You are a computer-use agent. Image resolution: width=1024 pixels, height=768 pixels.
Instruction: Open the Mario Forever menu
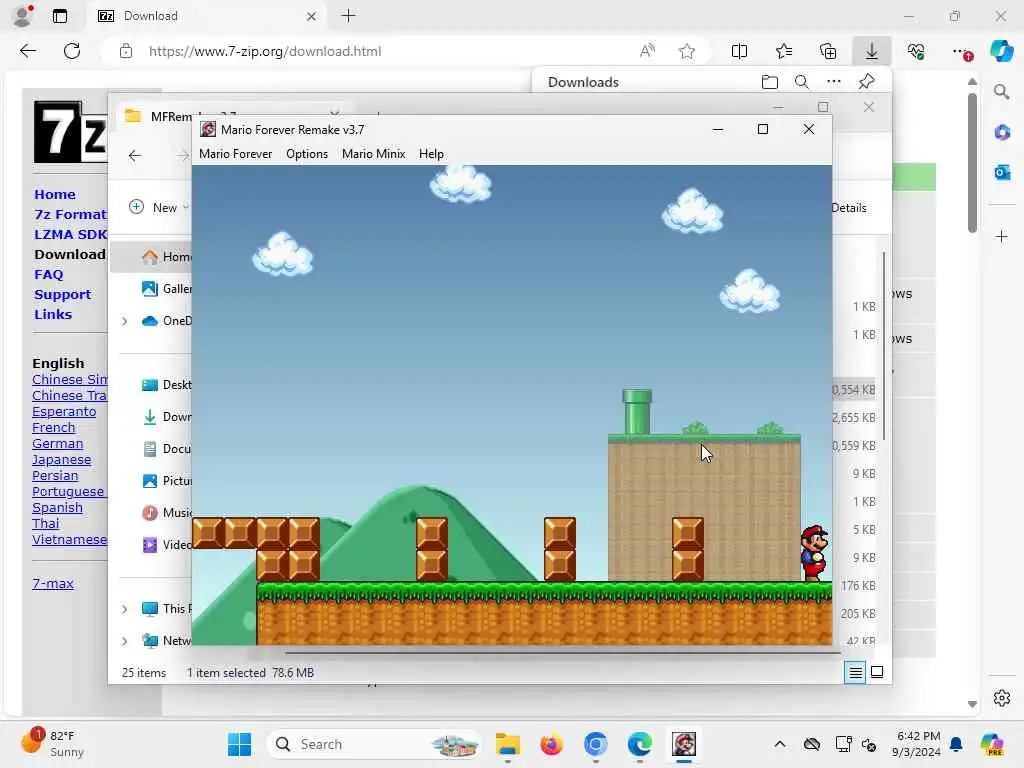click(235, 154)
